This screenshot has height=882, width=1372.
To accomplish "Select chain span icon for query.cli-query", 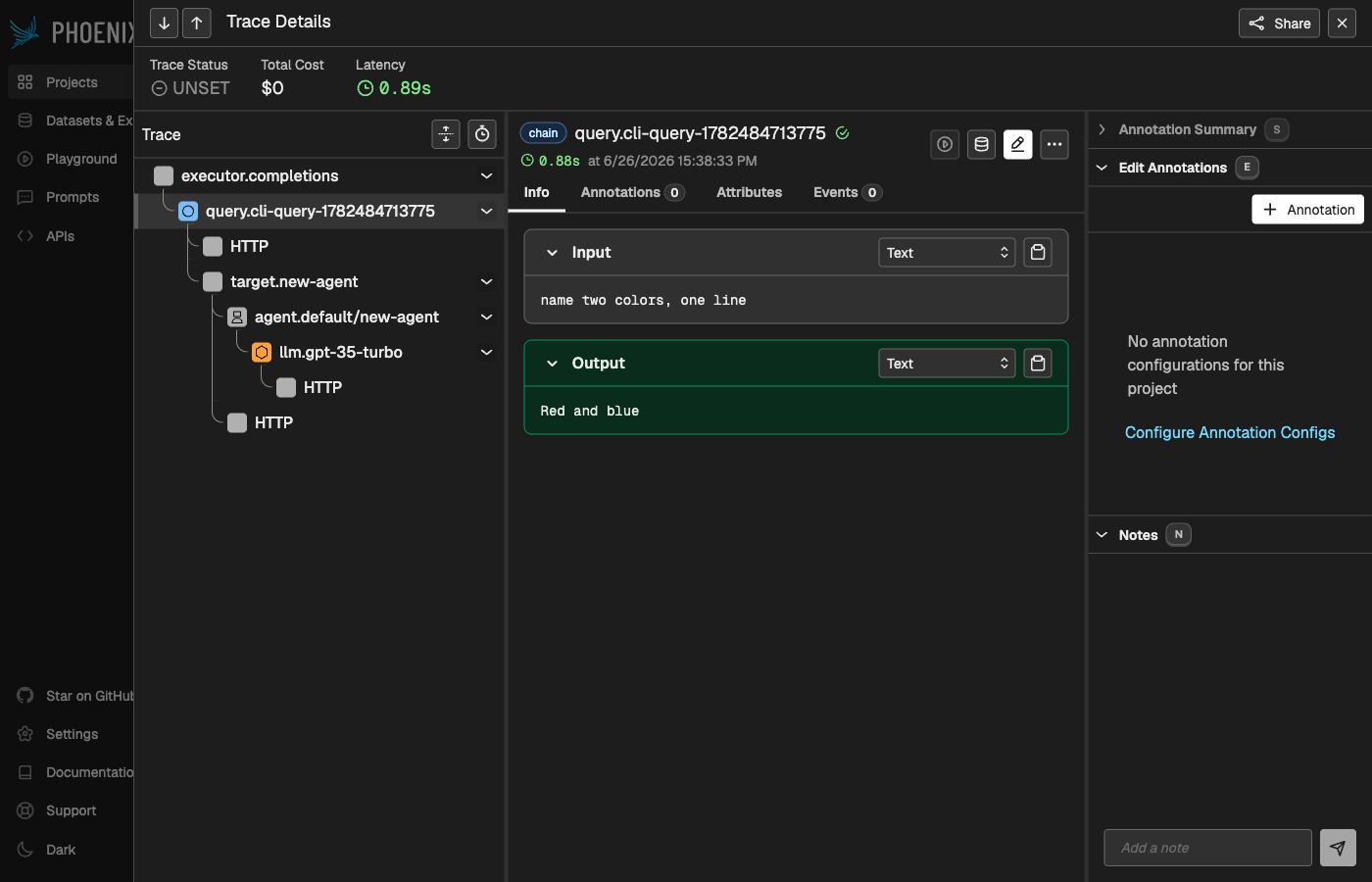I will coord(188,211).
